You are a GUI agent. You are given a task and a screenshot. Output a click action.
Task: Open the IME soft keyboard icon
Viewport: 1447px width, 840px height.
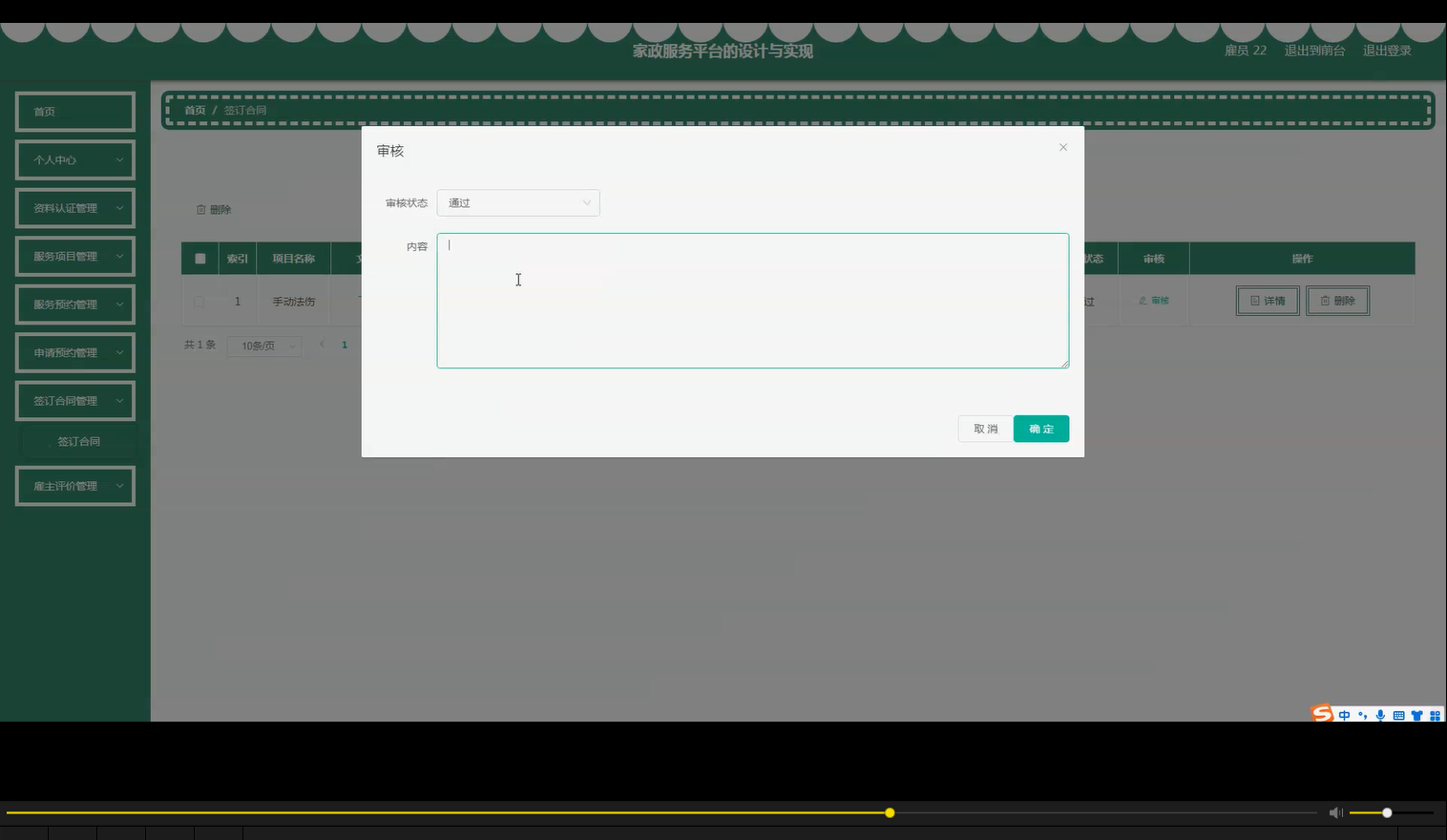tap(1398, 715)
